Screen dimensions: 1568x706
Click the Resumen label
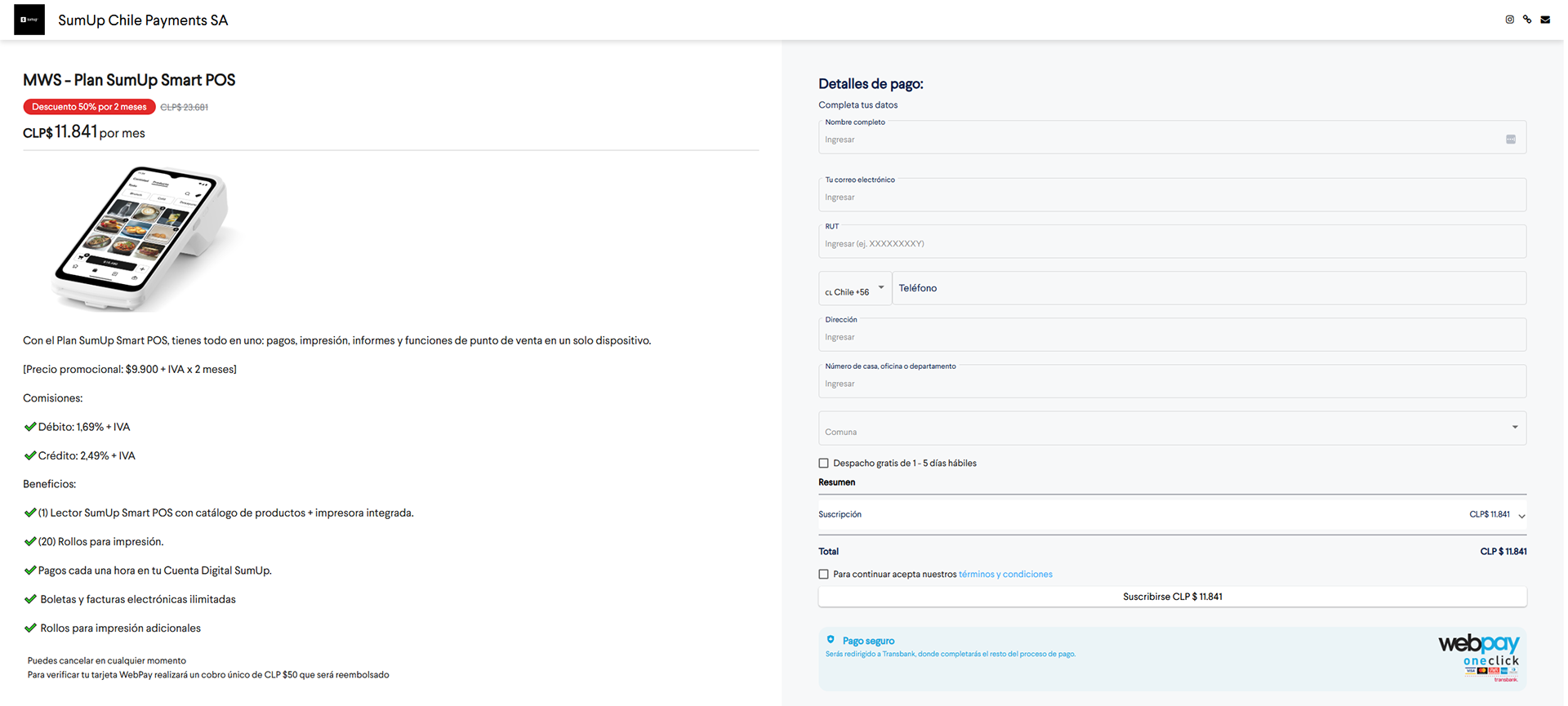[x=837, y=482]
